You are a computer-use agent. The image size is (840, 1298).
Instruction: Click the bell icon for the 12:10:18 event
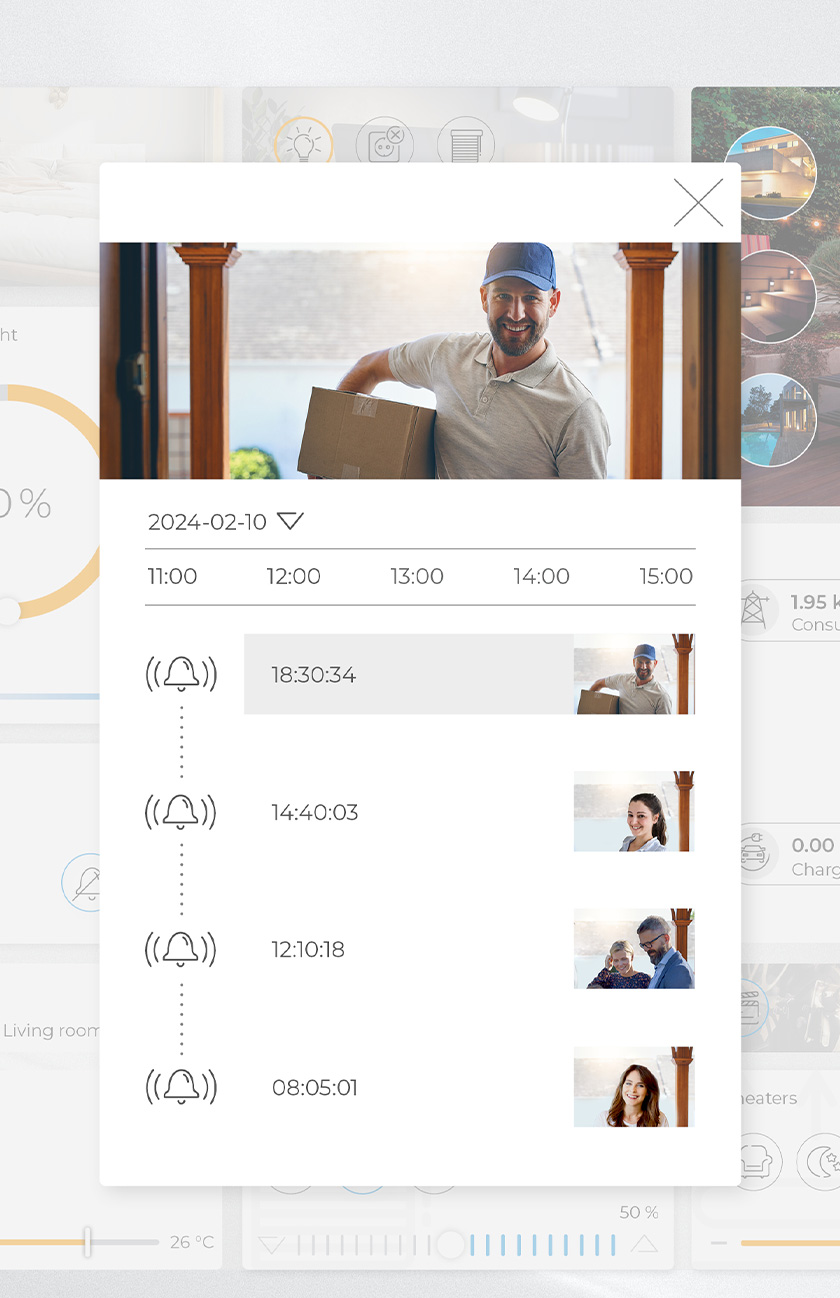(x=181, y=949)
